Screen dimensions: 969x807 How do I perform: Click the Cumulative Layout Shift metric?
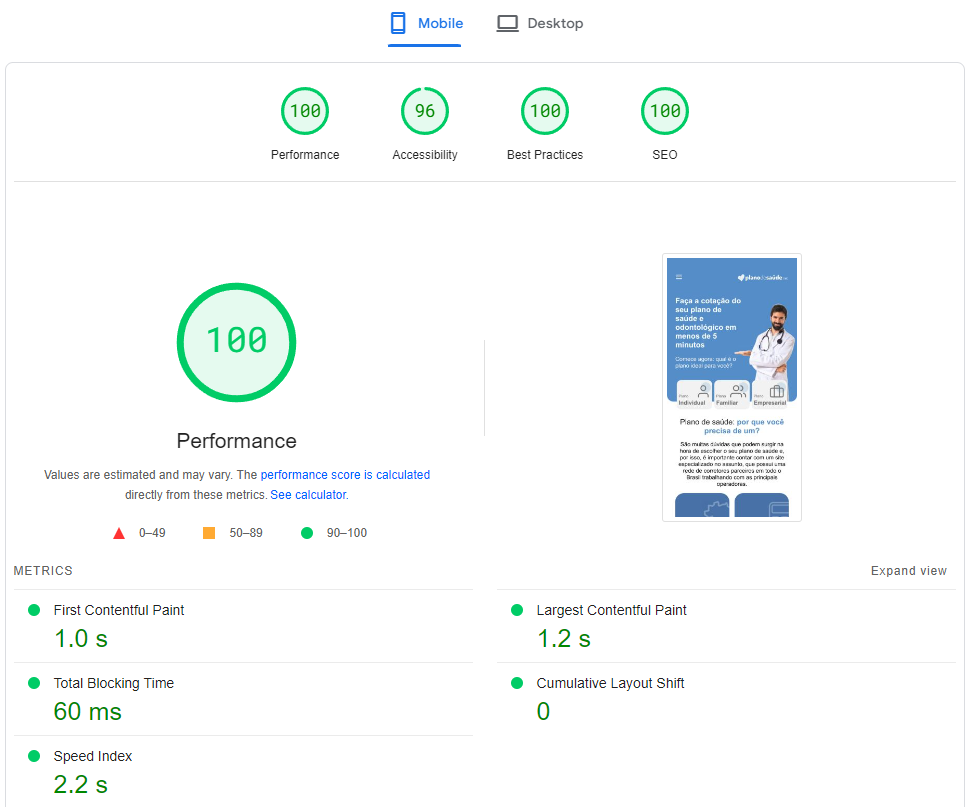tap(610, 683)
